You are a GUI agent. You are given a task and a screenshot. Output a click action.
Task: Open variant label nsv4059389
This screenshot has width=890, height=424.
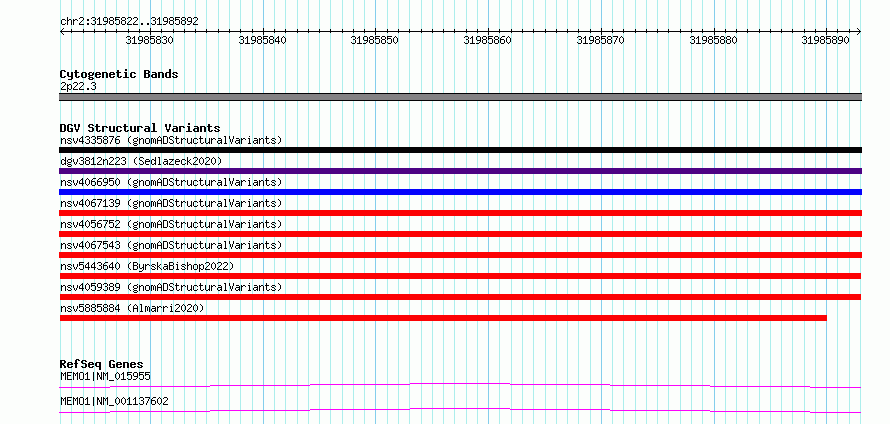click(171, 287)
